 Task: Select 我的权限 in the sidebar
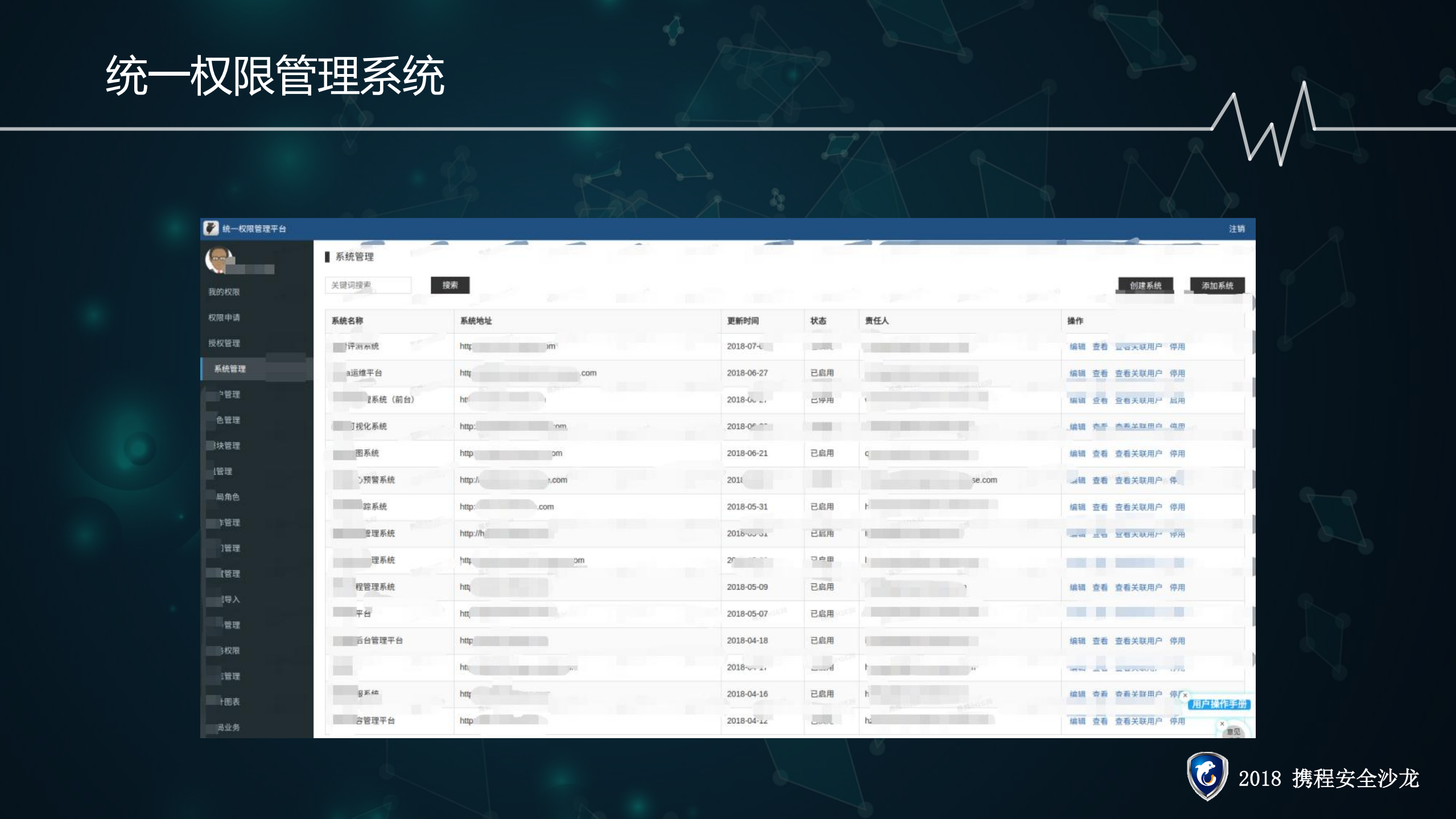(224, 292)
